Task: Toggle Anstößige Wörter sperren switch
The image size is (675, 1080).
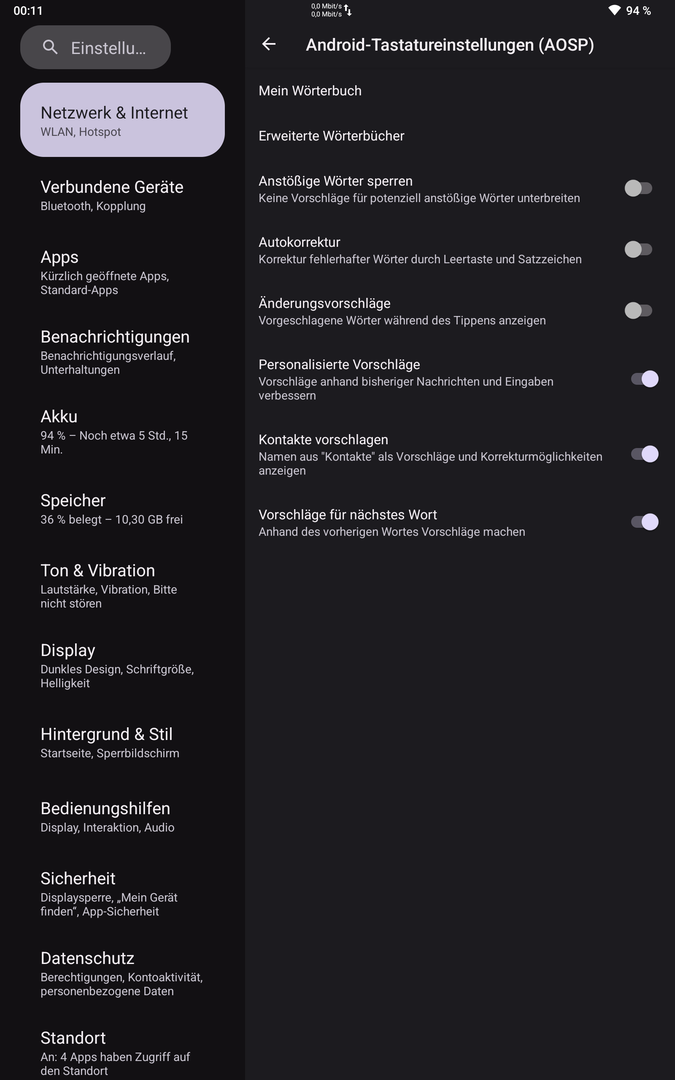Action: [x=638, y=188]
